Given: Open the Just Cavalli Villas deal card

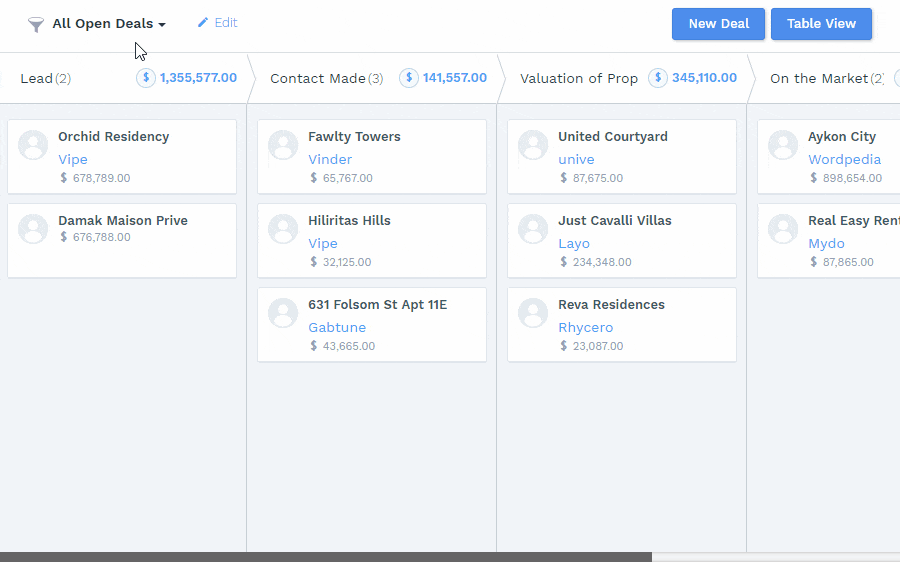Looking at the screenshot, I should point(614,221).
